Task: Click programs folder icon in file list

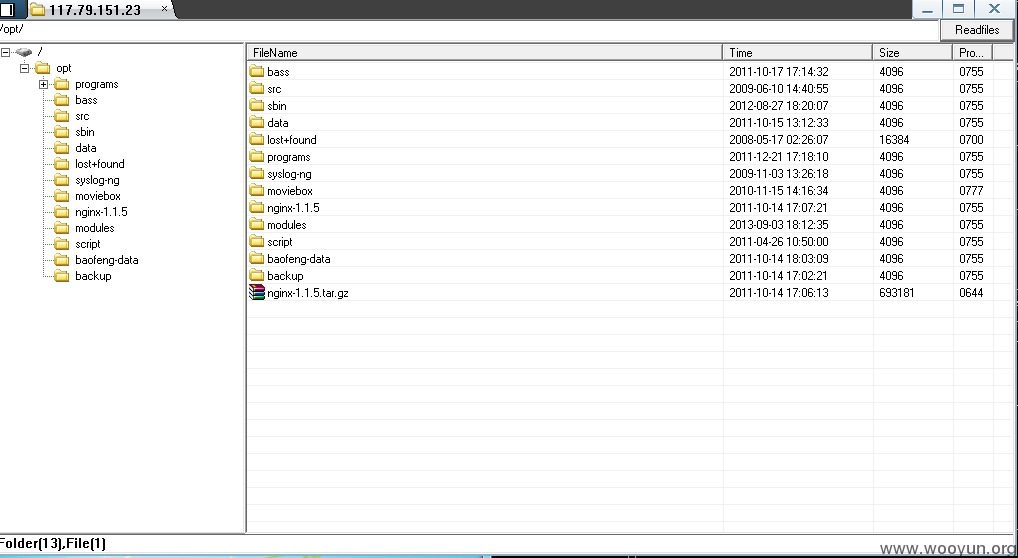Action: pos(256,157)
